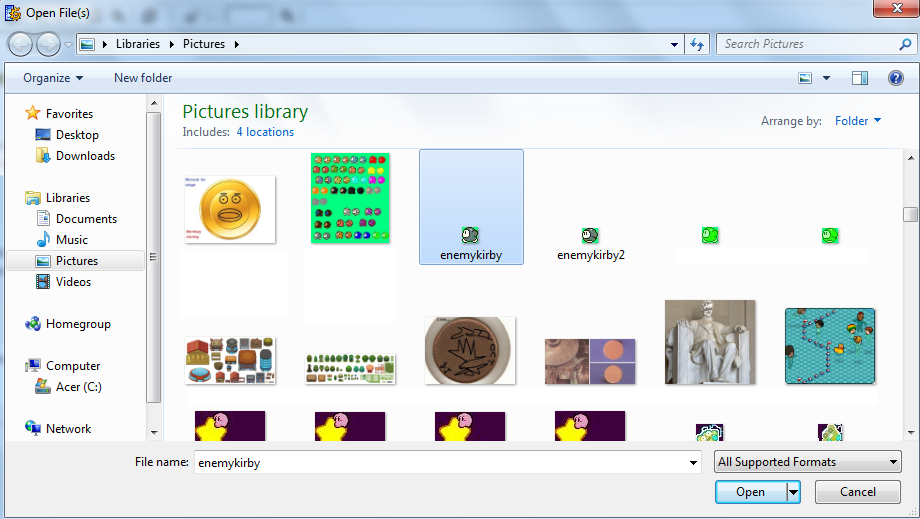The image size is (920, 519).
Task: Open the view options dropdown arrow
Action: tap(826, 78)
